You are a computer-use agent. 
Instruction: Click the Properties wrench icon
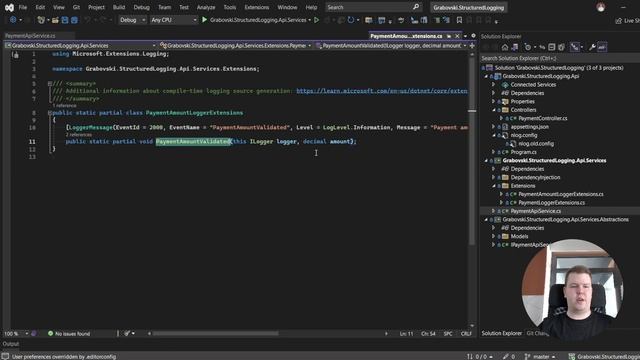coord(592,47)
